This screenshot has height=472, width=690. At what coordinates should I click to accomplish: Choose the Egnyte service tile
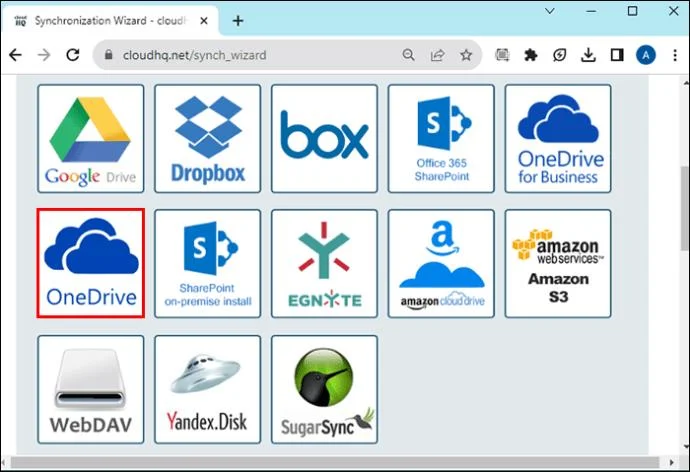[x=324, y=263]
